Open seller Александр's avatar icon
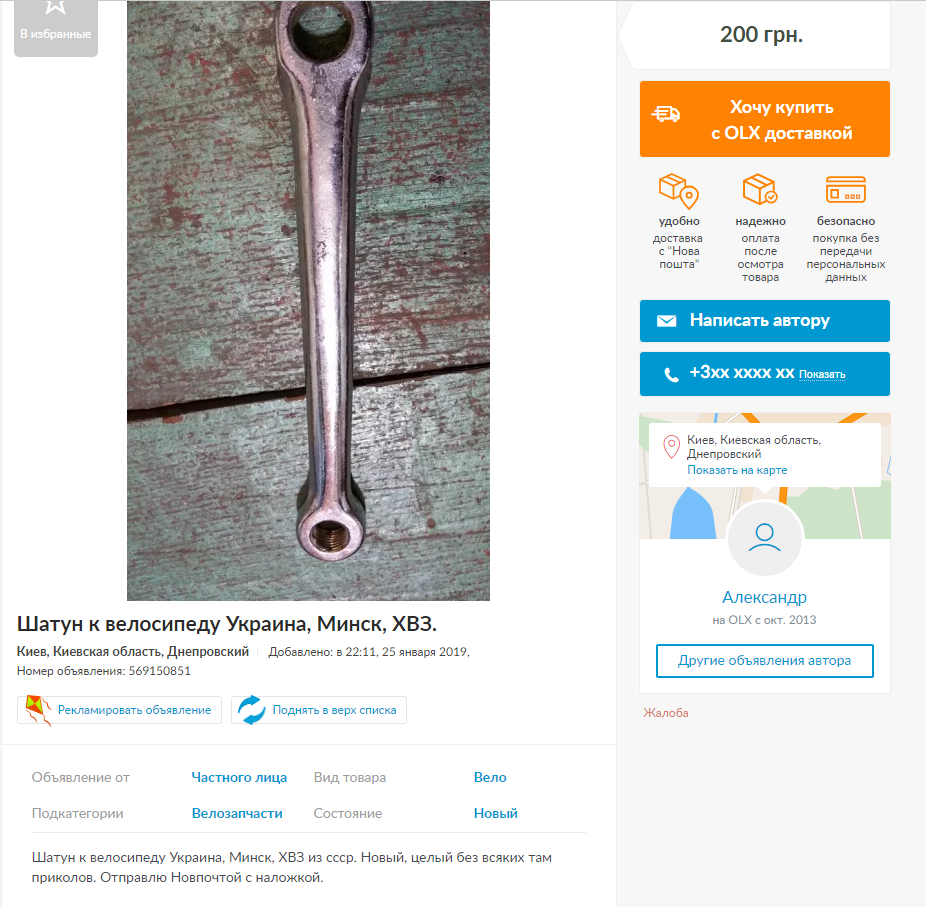 764,538
